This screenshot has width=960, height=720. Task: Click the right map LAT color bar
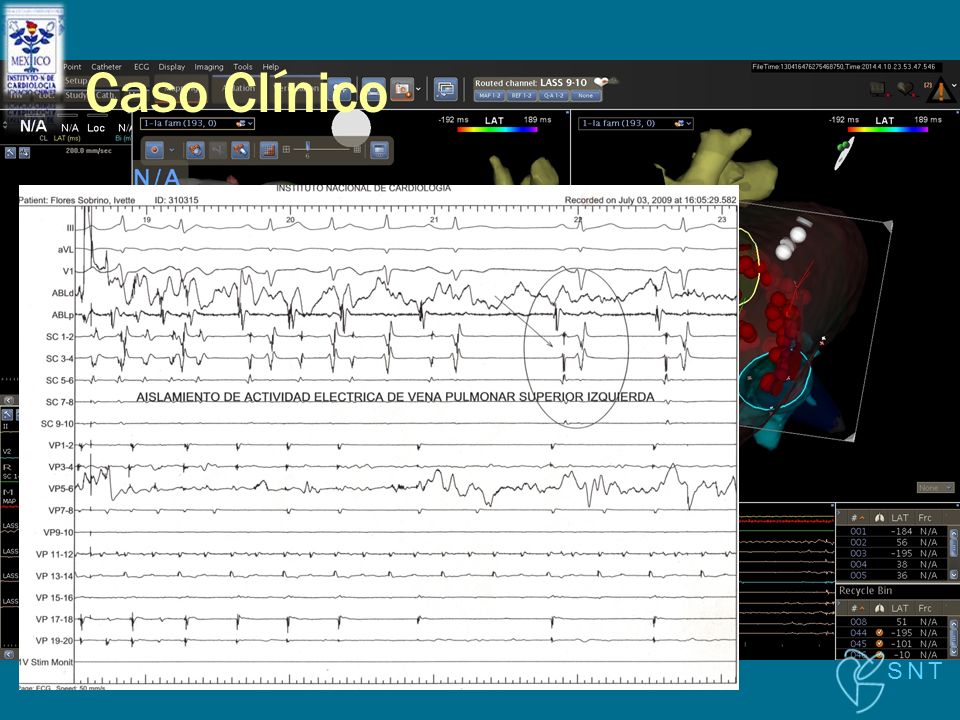click(x=888, y=130)
